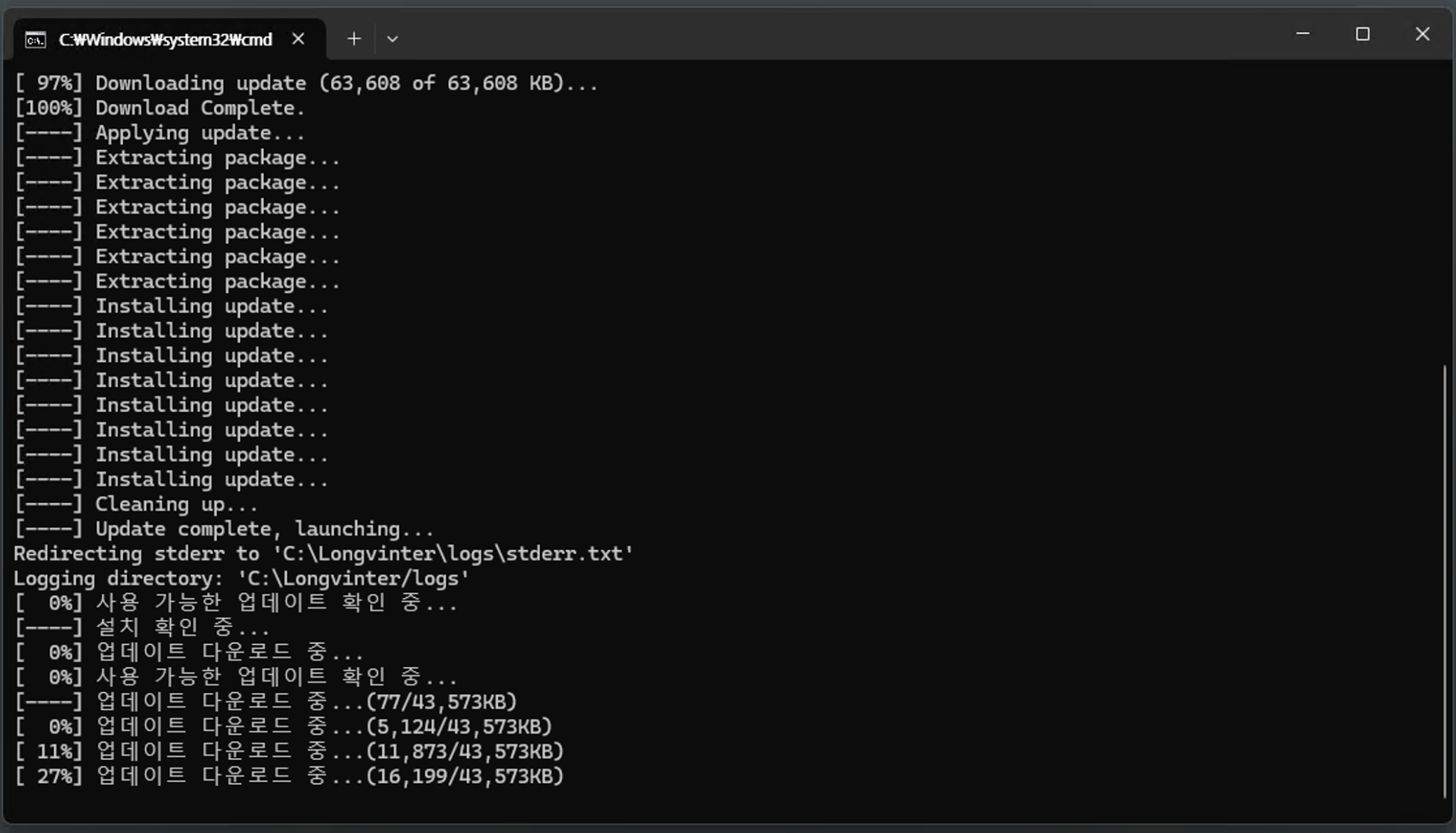Click scrollbar track above the thumb
The width and height of the screenshot is (1456, 833).
(1444, 215)
